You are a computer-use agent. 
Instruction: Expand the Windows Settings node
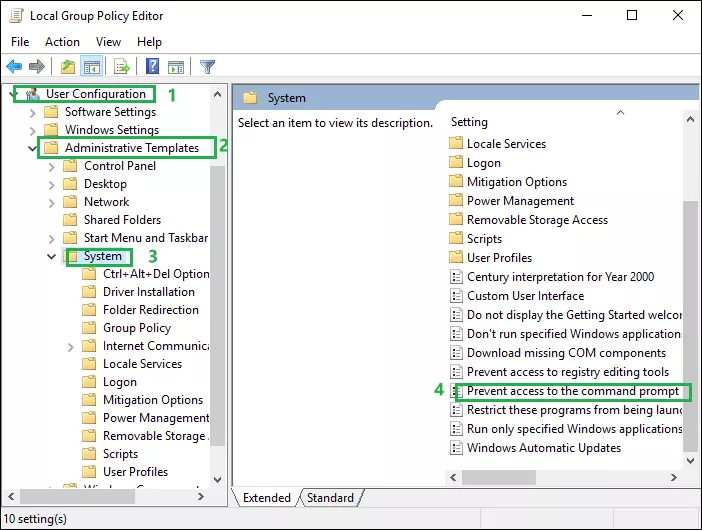point(32,131)
